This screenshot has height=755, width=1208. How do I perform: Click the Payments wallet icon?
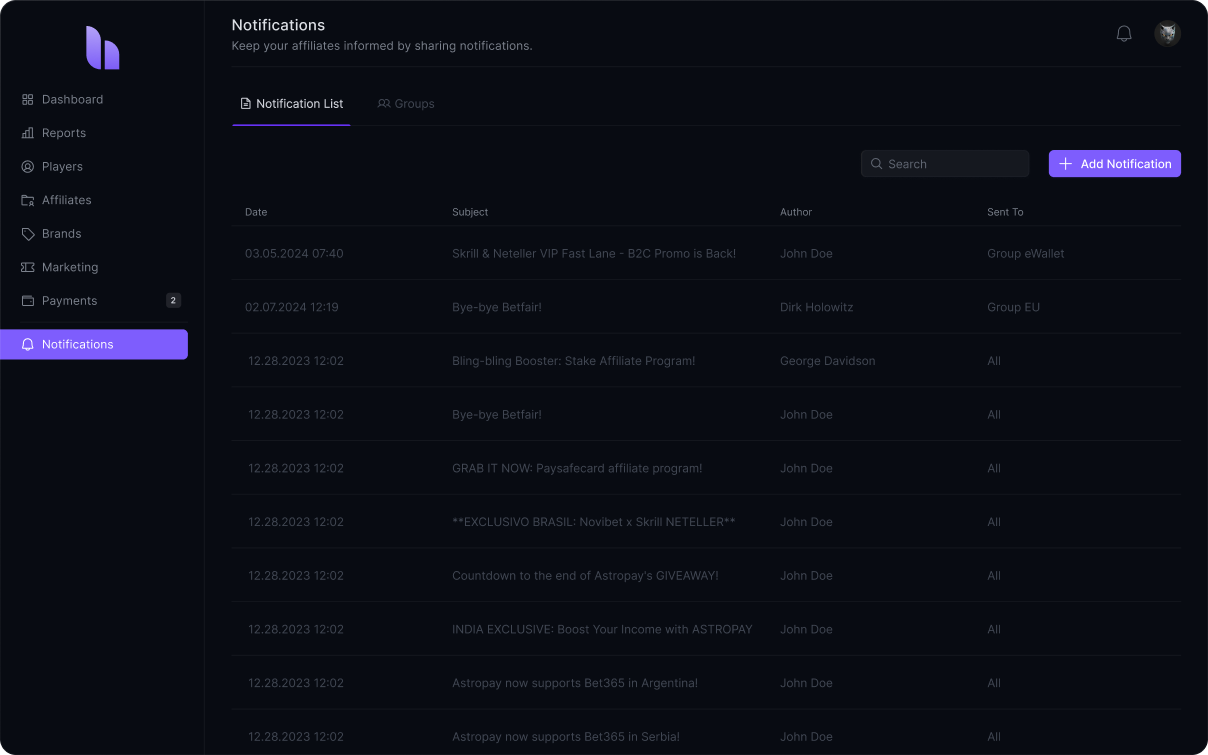click(28, 301)
